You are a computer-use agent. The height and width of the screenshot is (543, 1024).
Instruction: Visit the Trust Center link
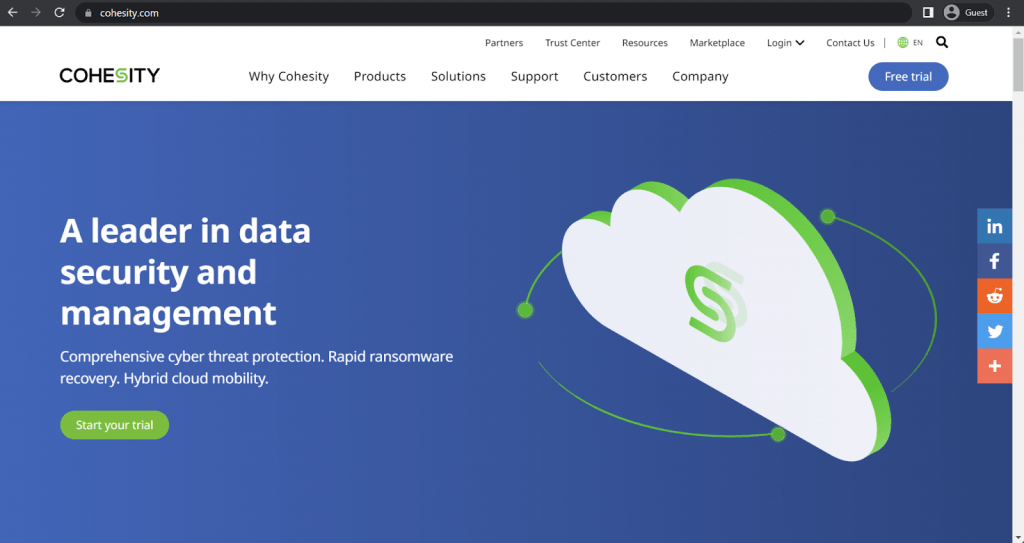click(x=573, y=42)
